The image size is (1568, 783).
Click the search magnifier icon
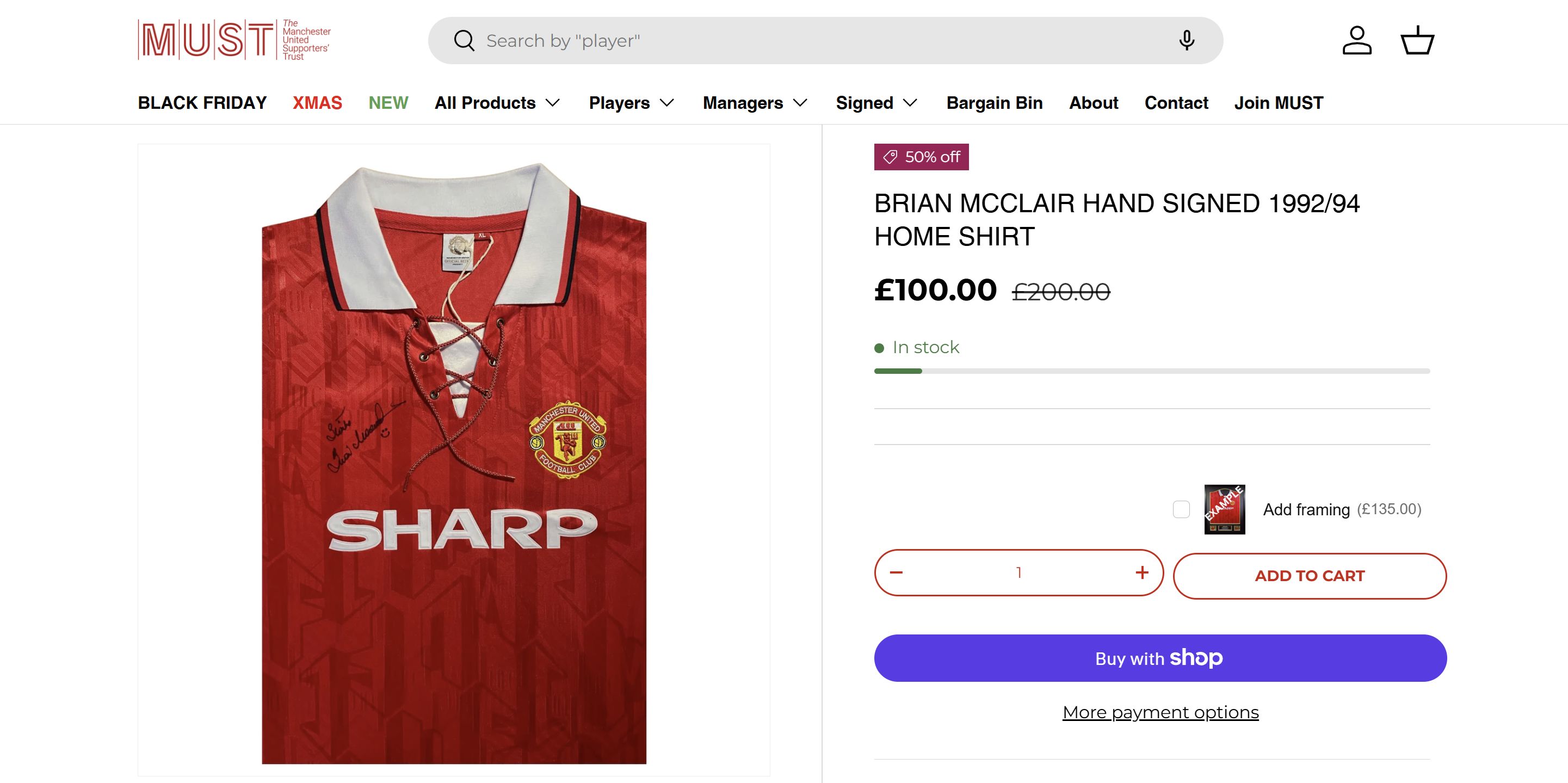click(464, 41)
